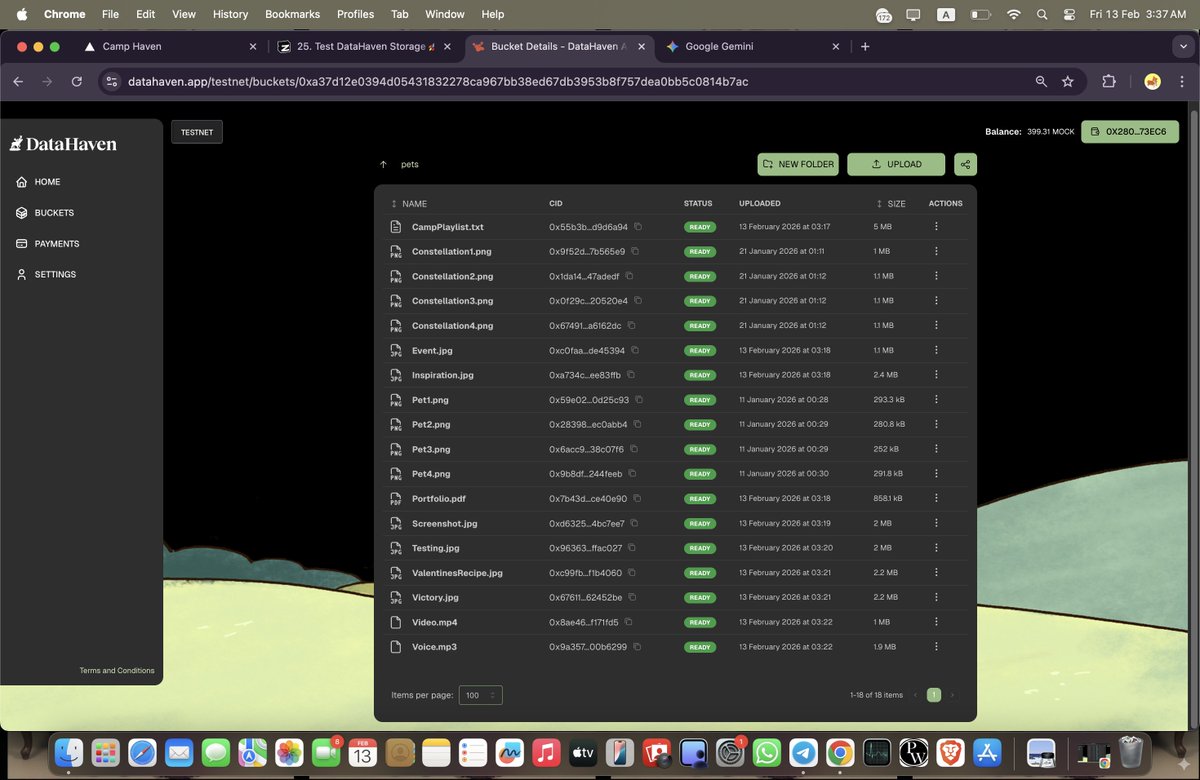Click the DataHaven logo
The image size is (1200, 780).
tap(63, 144)
